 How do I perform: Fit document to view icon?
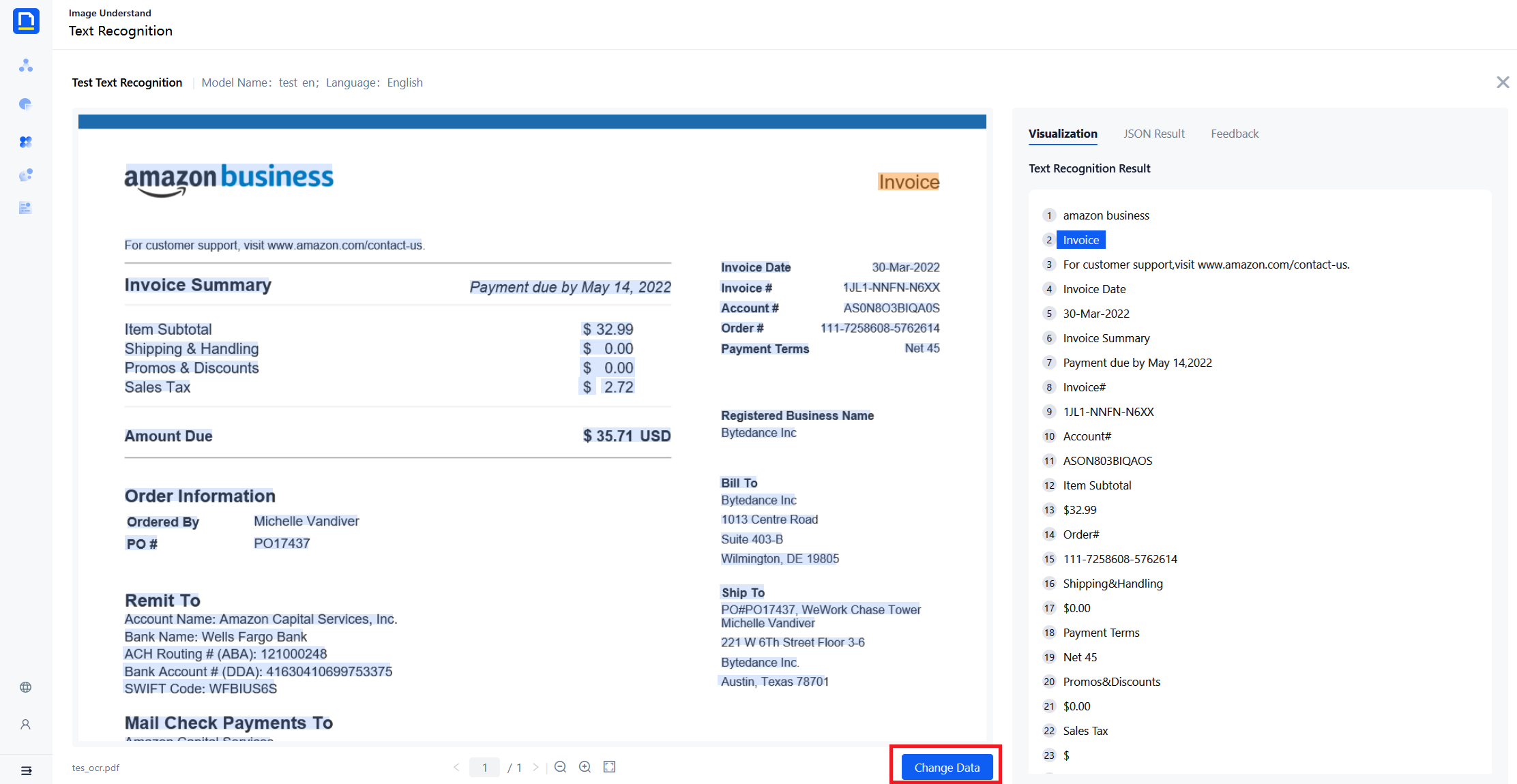tap(610, 767)
